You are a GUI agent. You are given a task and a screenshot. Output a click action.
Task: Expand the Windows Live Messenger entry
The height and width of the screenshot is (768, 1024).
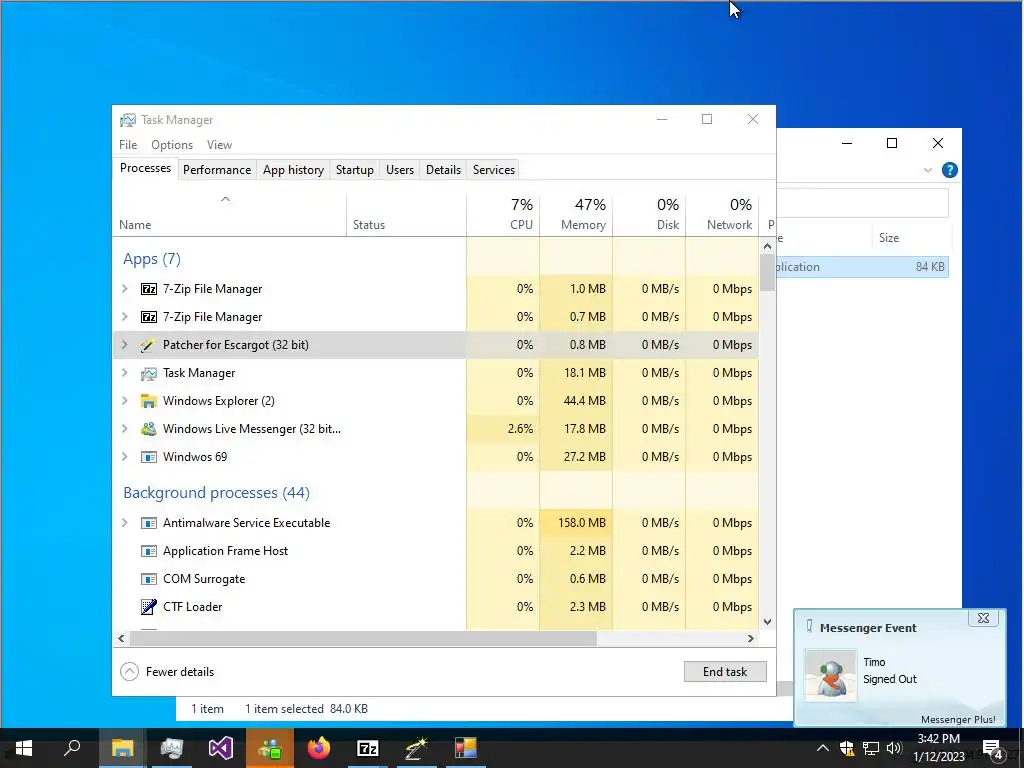tap(125, 429)
